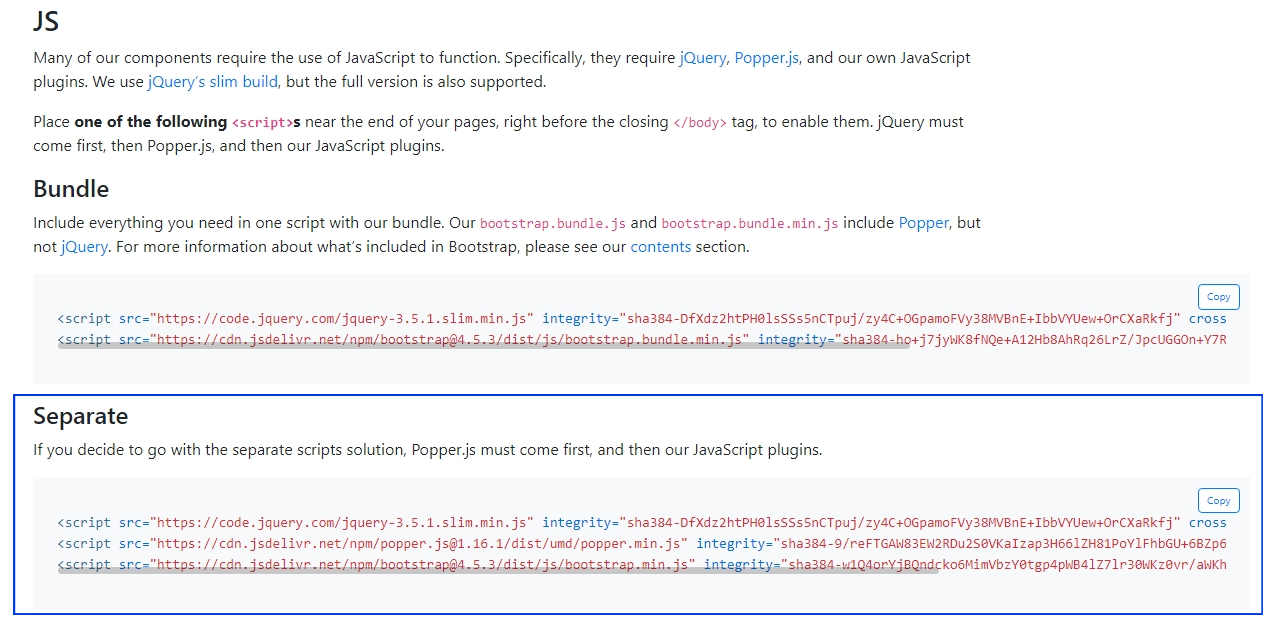Click the Bundle heading
This screenshot has width=1267, height=621.
point(71,189)
